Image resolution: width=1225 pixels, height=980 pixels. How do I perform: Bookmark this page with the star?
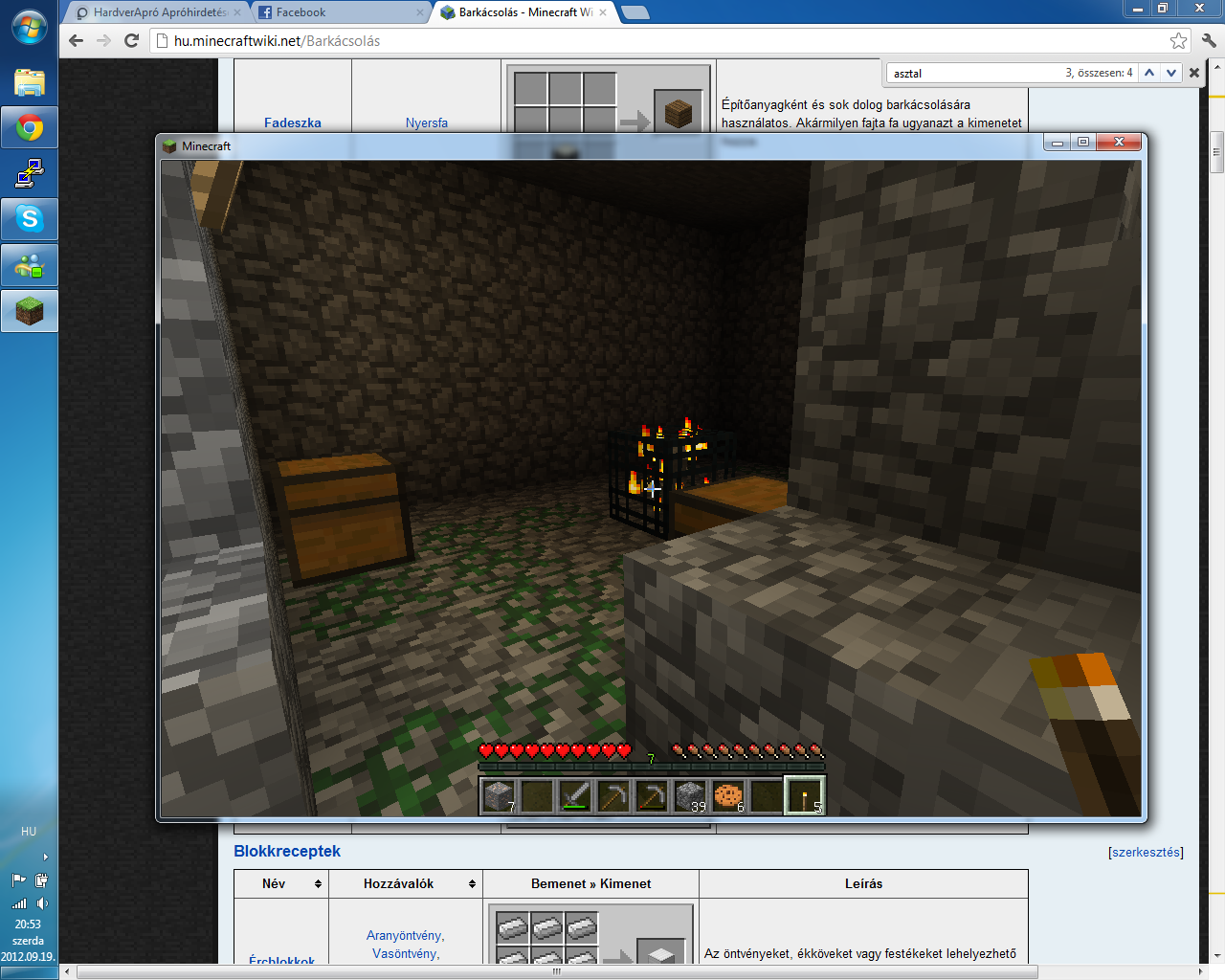(1178, 41)
